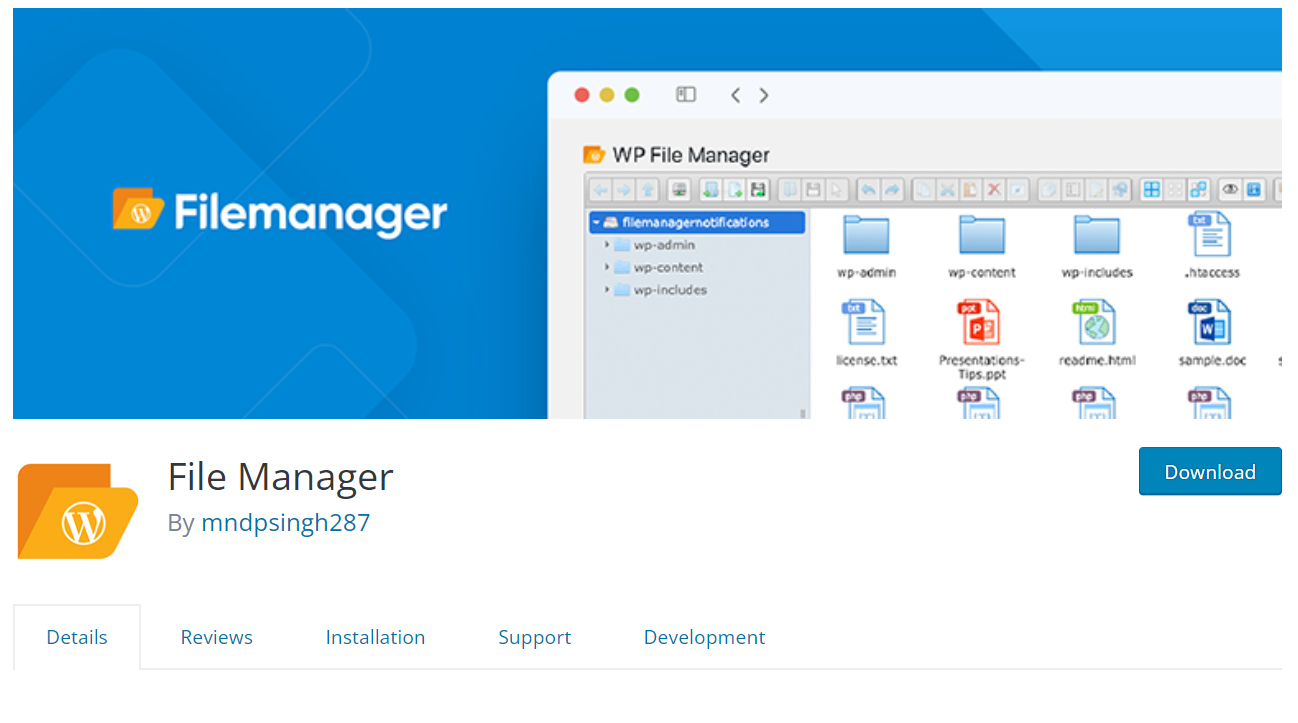Click the black floppy disk save icon
This screenshot has width=1298, height=723.
tap(757, 190)
